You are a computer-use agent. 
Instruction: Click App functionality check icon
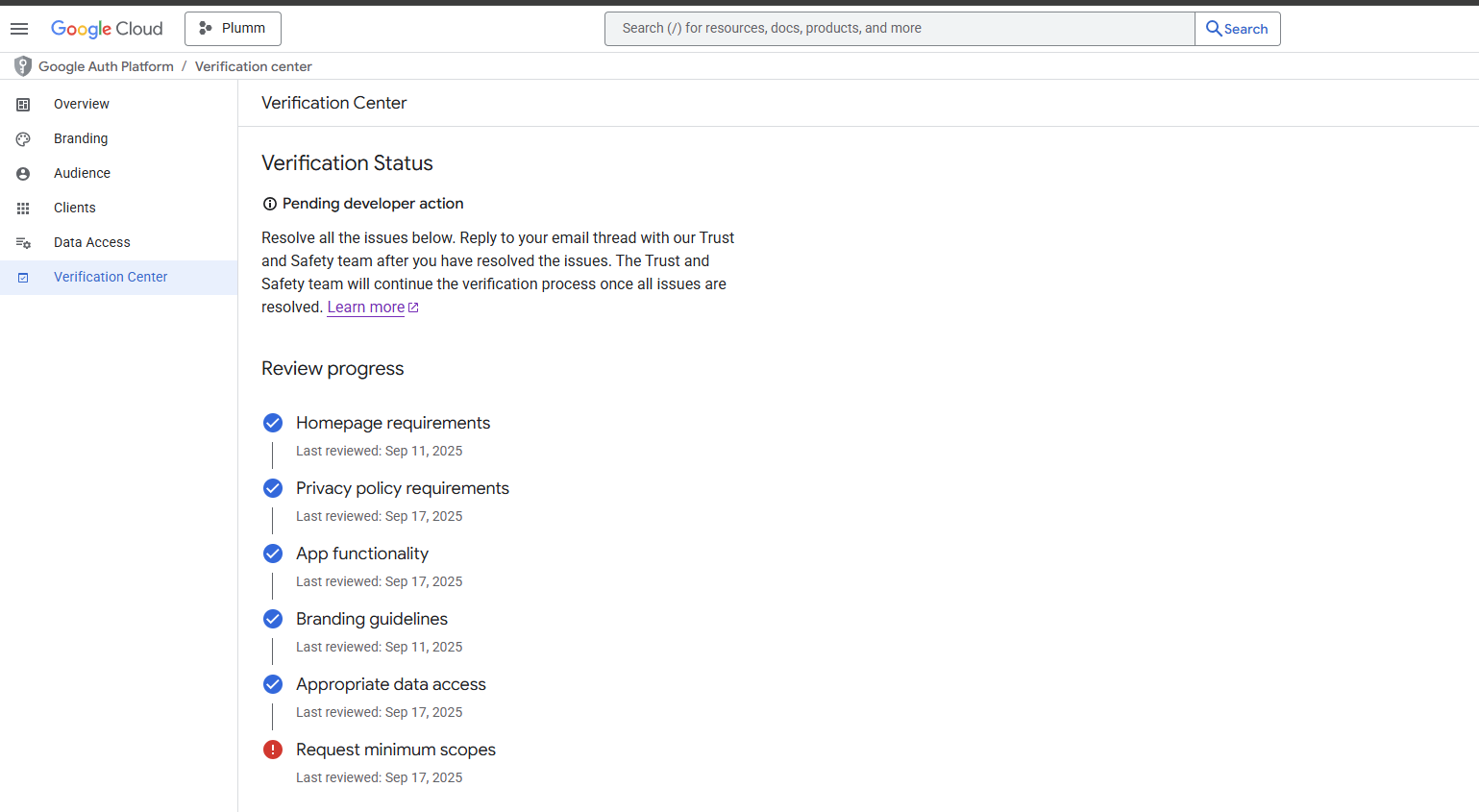point(273,554)
